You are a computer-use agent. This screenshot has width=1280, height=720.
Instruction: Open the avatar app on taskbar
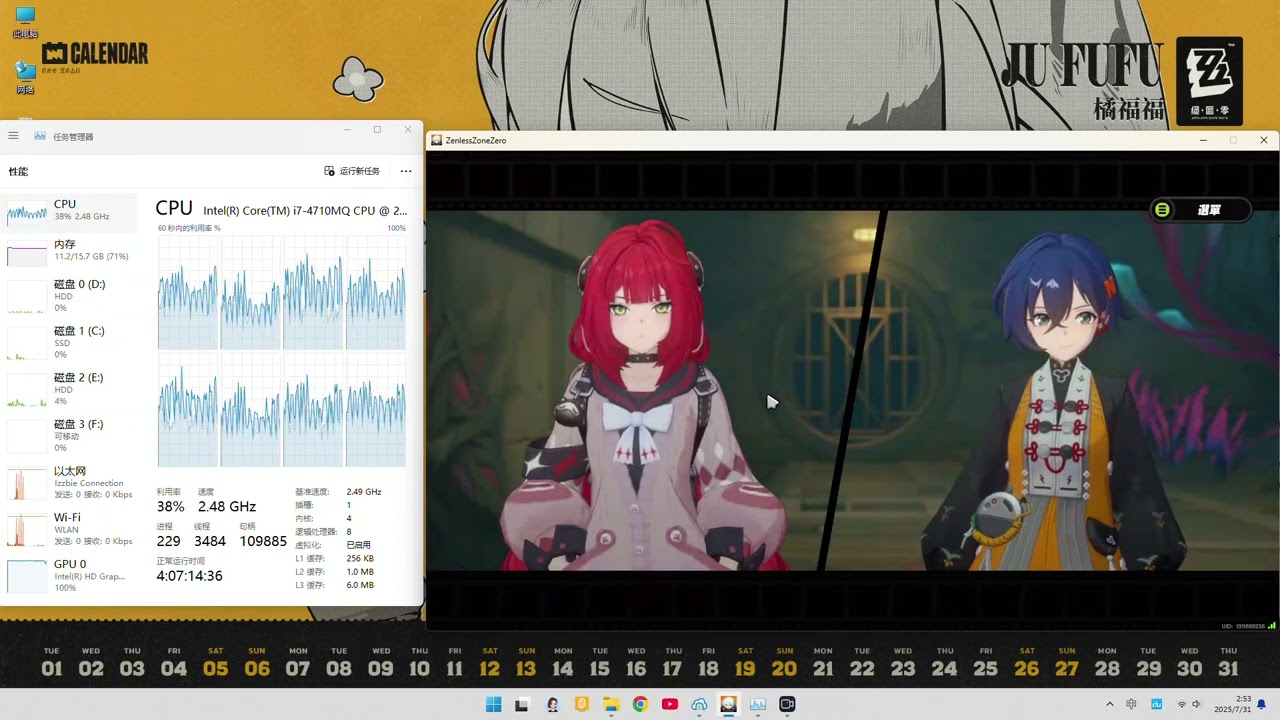tap(552, 704)
